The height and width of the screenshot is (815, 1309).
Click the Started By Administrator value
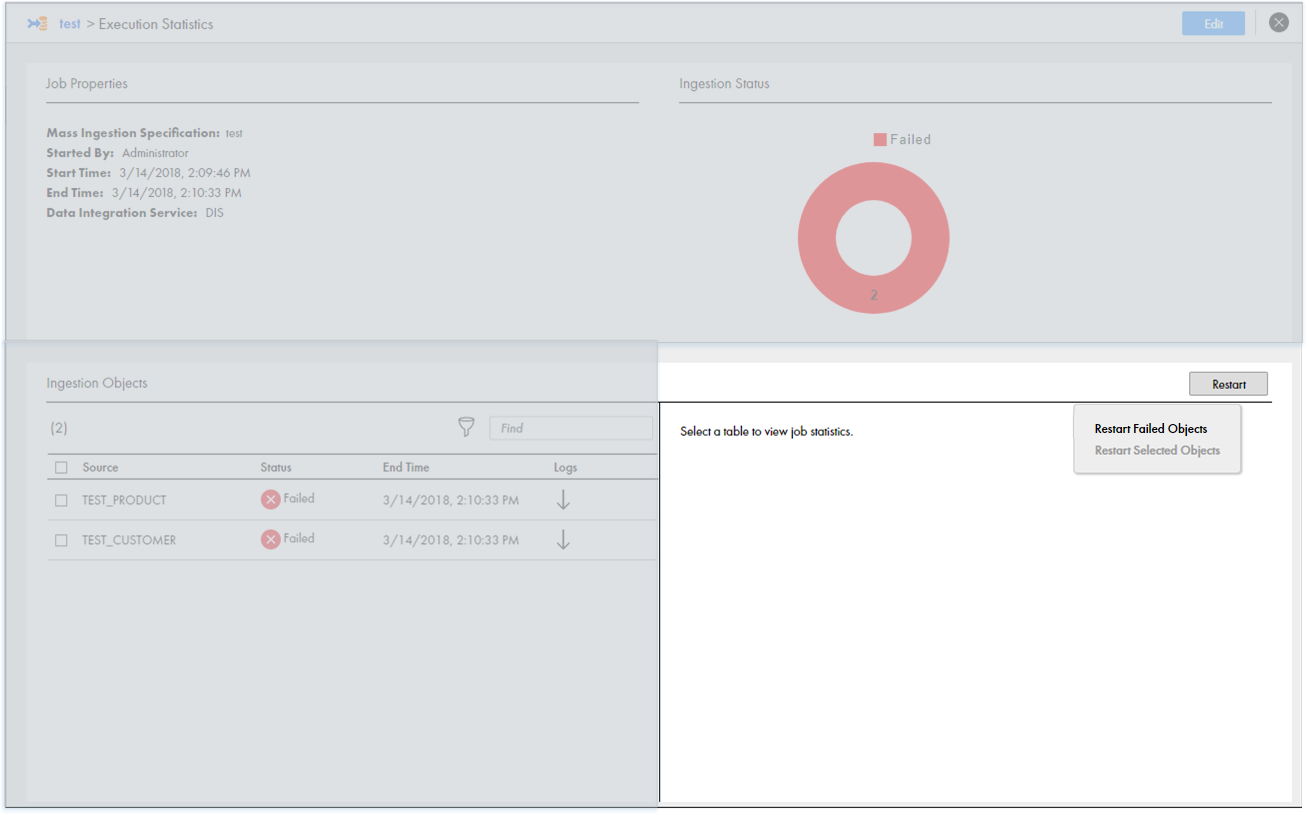[x=155, y=153]
